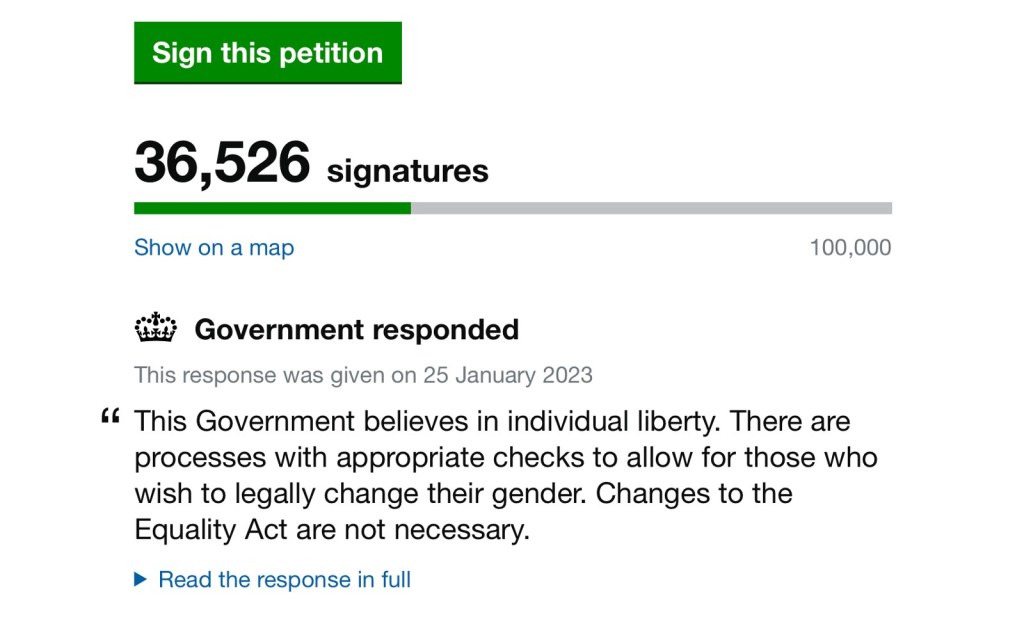Click the Sign this petition button
This screenshot has width=1024, height=640.
267,53
